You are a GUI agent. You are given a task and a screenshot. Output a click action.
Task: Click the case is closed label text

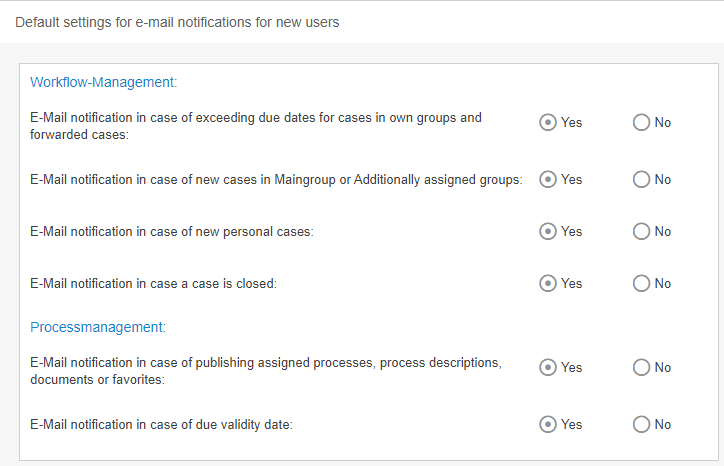[x=153, y=284]
